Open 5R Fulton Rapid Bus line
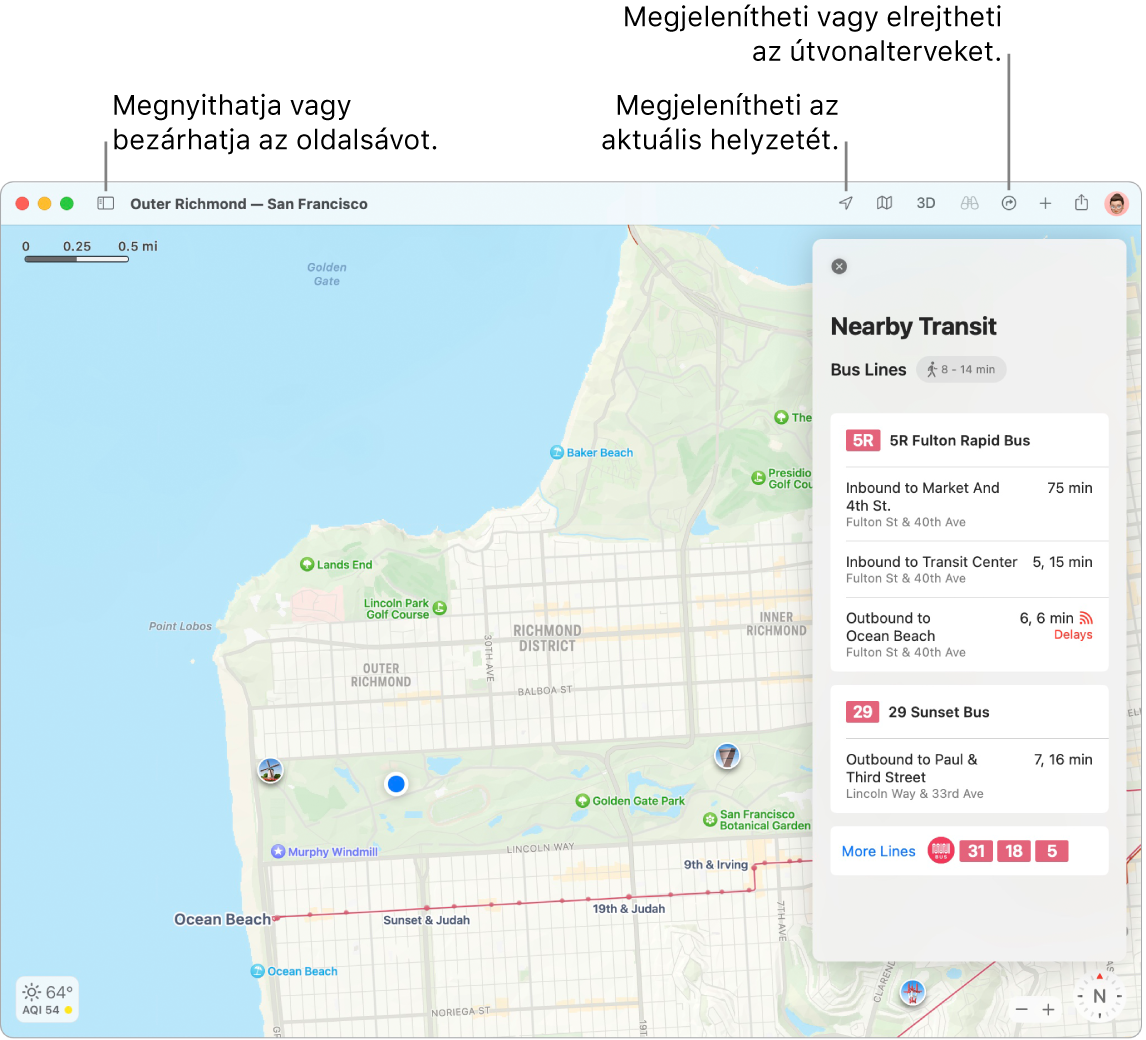The width and height of the screenshot is (1146, 1040). 959,440
